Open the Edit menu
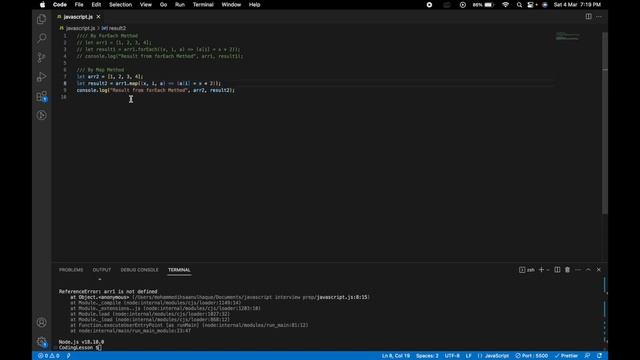This screenshot has width=640, height=360. coord(96,5)
